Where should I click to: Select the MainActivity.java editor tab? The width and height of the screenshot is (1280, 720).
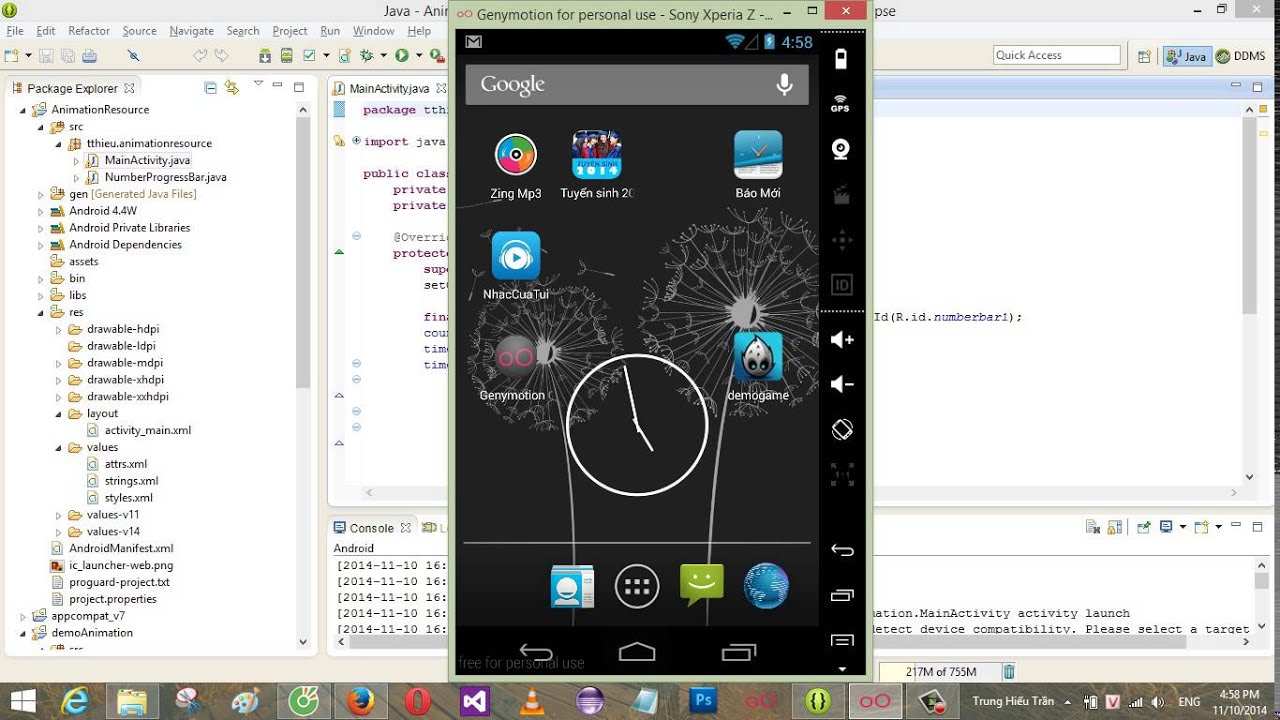coord(388,89)
